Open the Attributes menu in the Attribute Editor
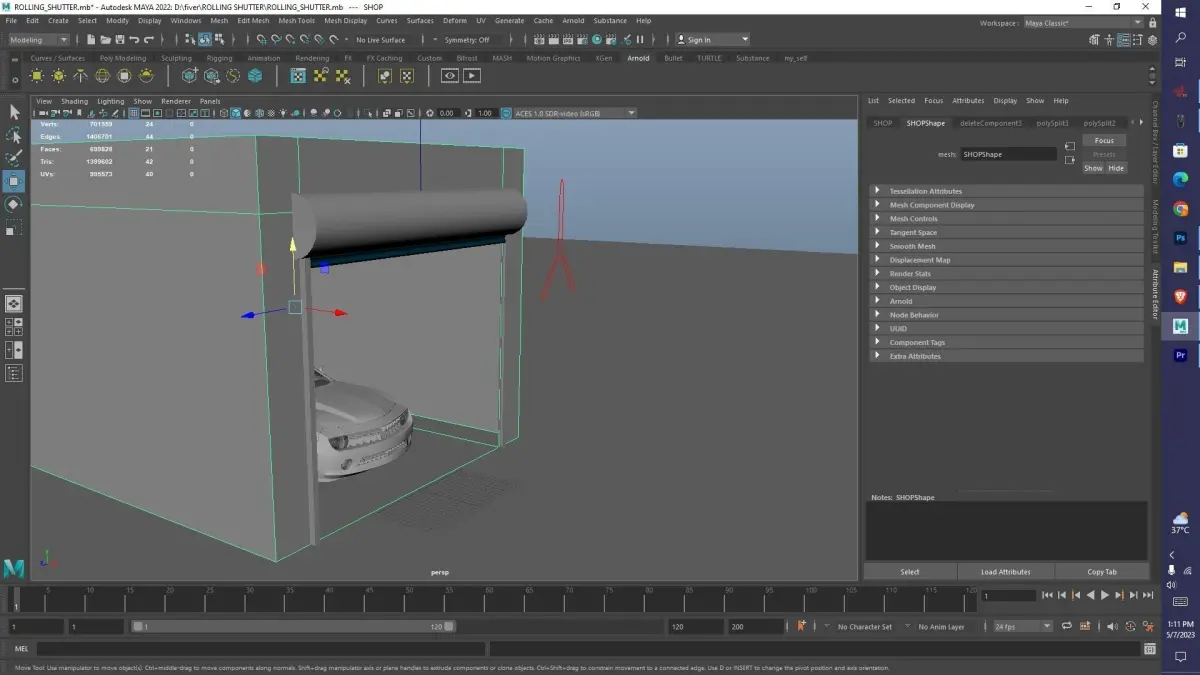 pos(968,101)
